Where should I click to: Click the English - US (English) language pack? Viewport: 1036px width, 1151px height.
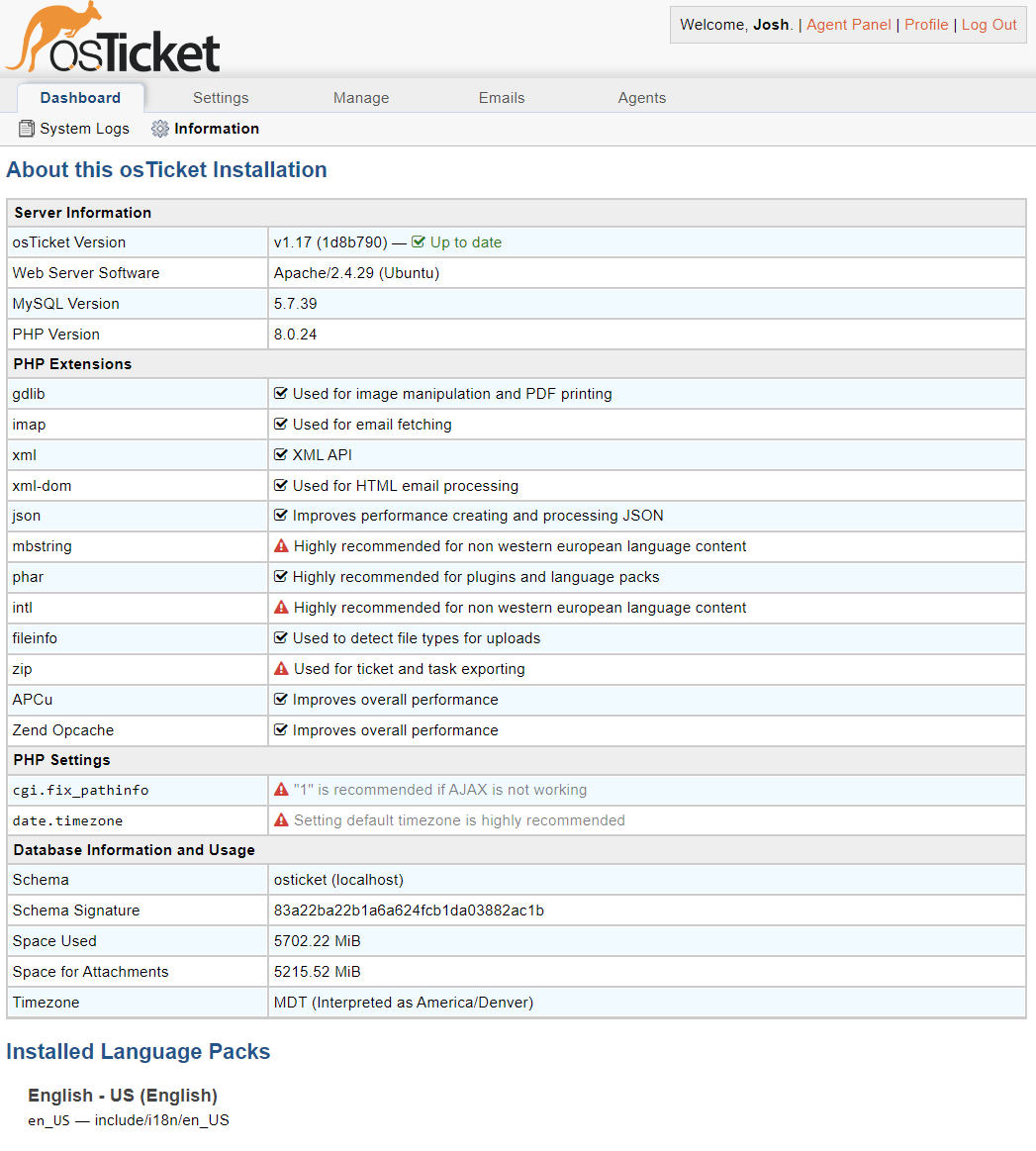pyautogui.click(x=123, y=1096)
